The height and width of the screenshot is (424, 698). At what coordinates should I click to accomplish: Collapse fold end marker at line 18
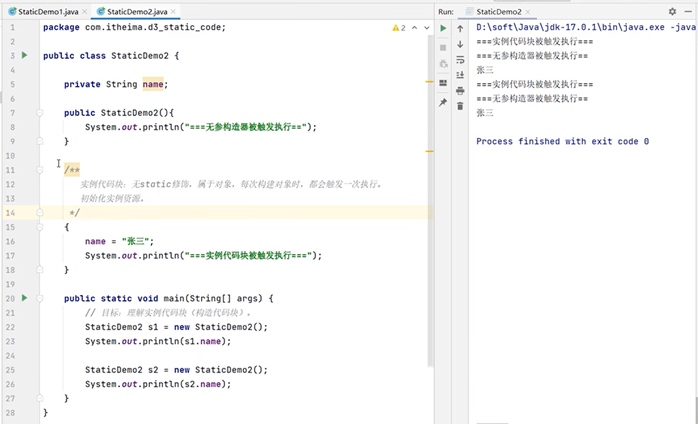[x=40, y=269]
